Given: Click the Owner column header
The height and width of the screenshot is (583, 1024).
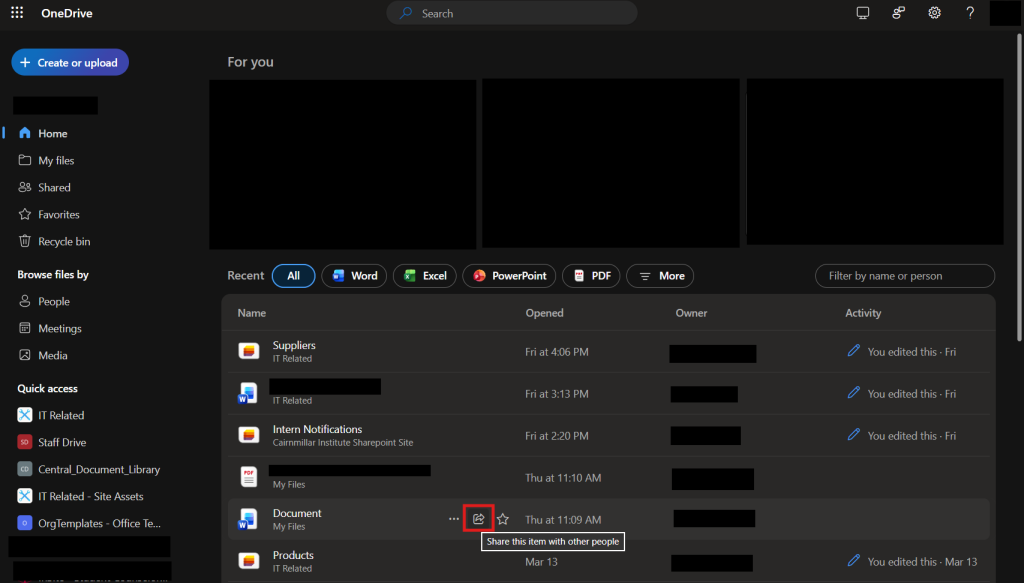Looking at the screenshot, I should (x=691, y=313).
